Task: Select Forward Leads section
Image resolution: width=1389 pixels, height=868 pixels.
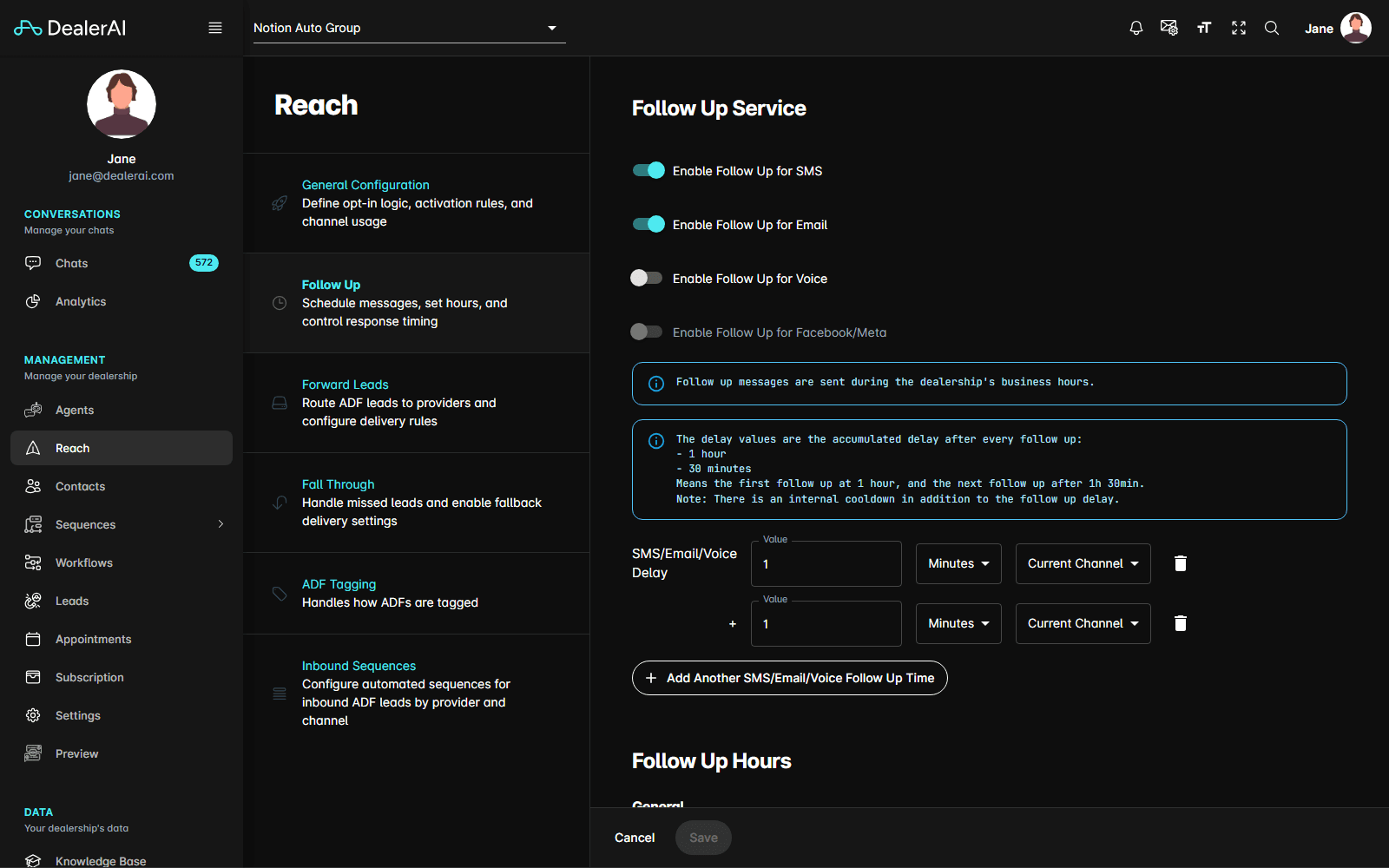Action: pyautogui.click(x=417, y=403)
